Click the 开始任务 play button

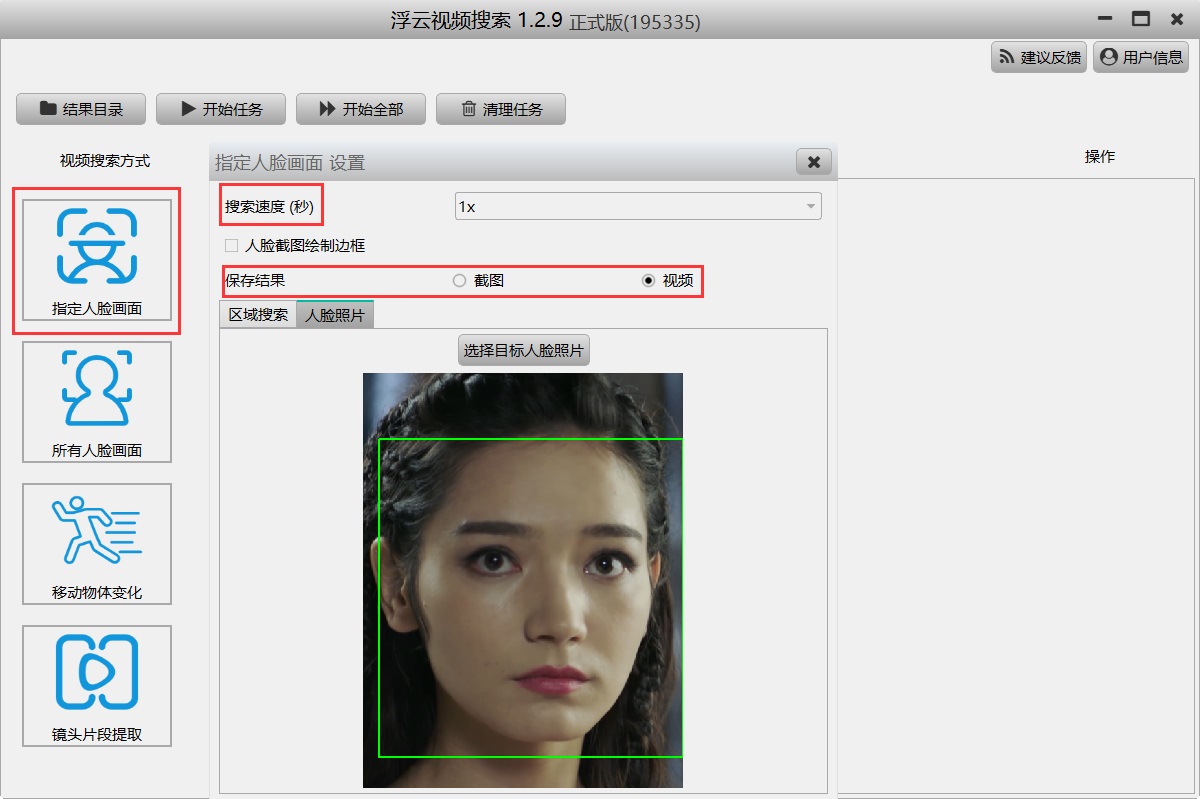pos(221,109)
